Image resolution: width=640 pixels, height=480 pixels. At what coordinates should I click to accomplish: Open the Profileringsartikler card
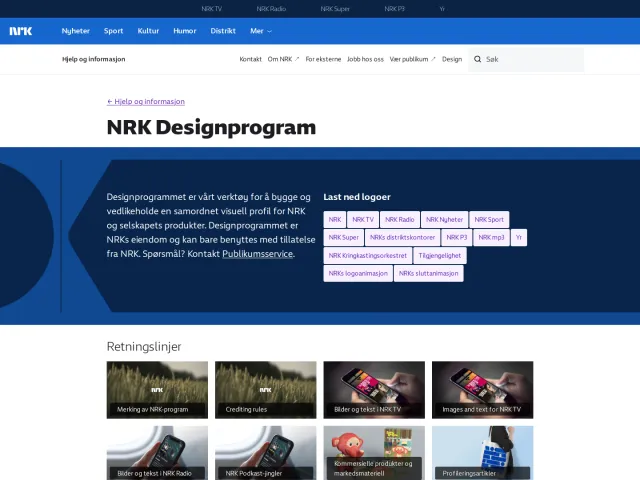click(x=482, y=453)
